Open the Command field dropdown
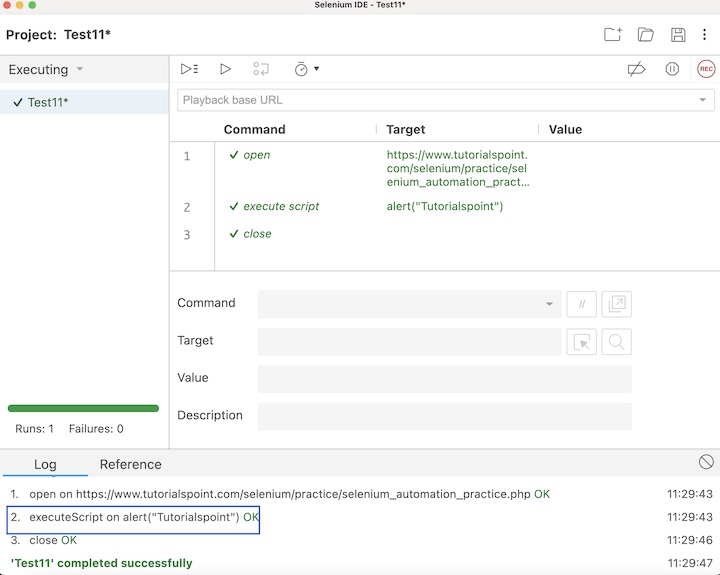The height and width of the screenshot is (575, 720). pos(549,304)
